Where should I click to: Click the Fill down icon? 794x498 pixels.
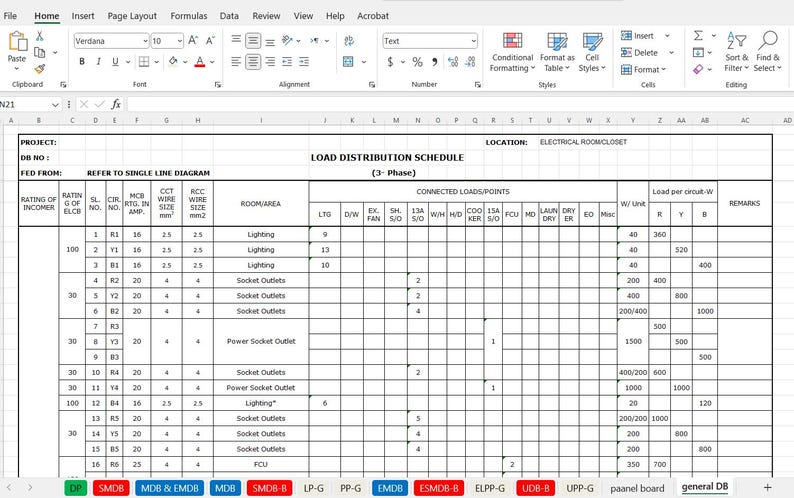(698, 52)
